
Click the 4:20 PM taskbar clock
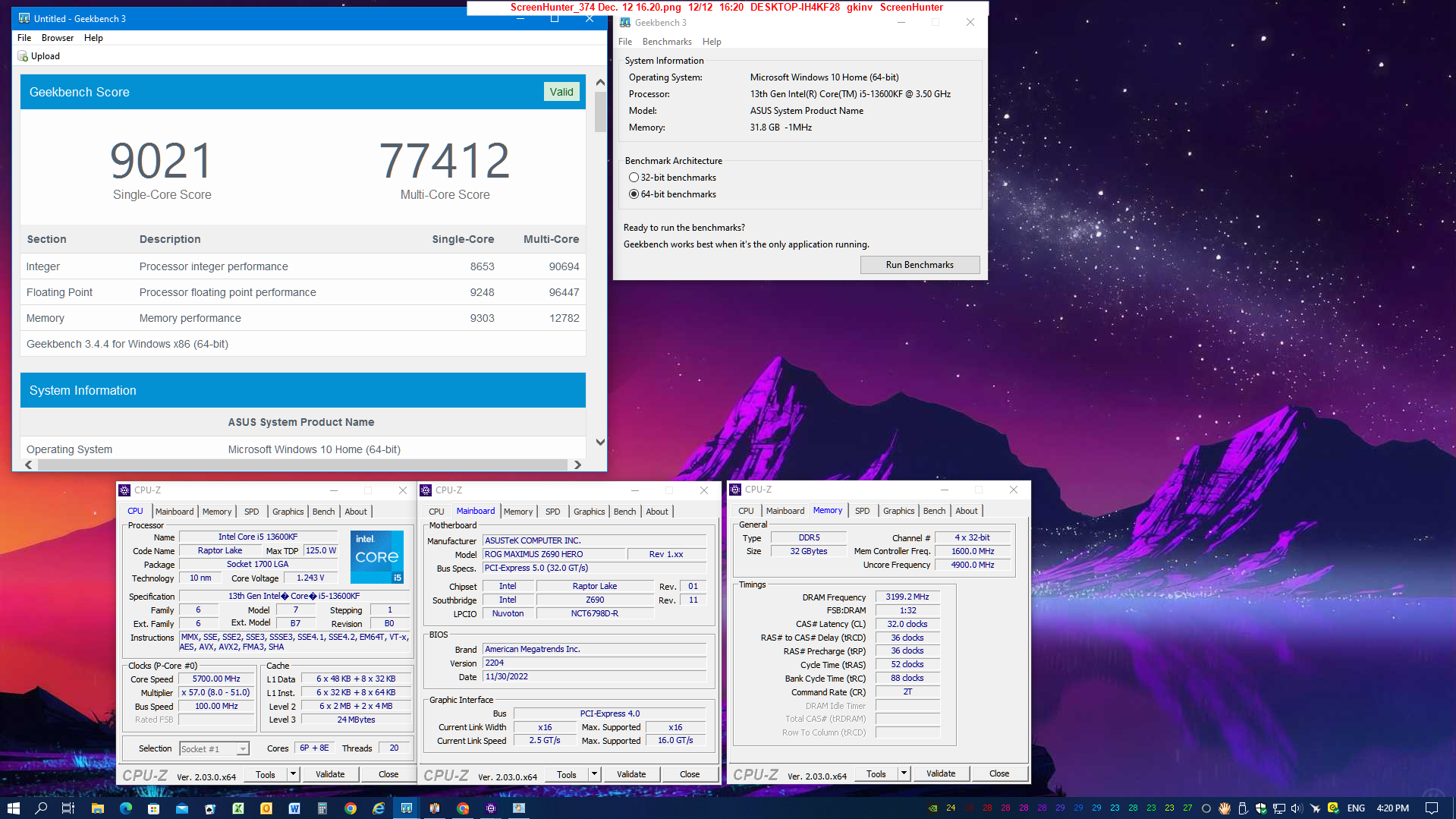tap(1392, 808)
